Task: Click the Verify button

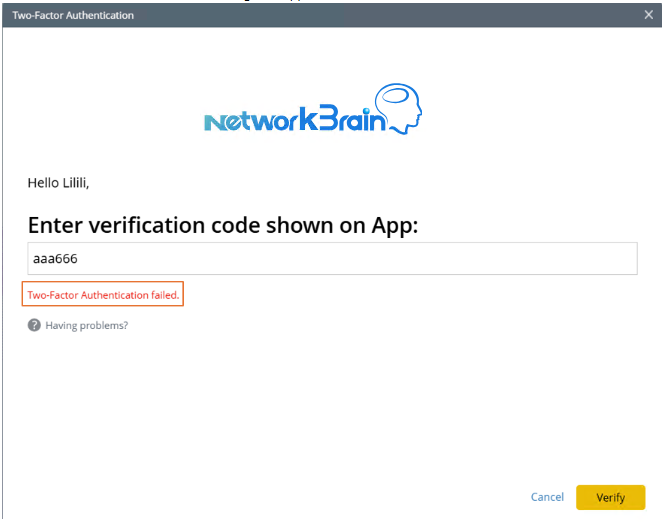Action: coord(610,497)
